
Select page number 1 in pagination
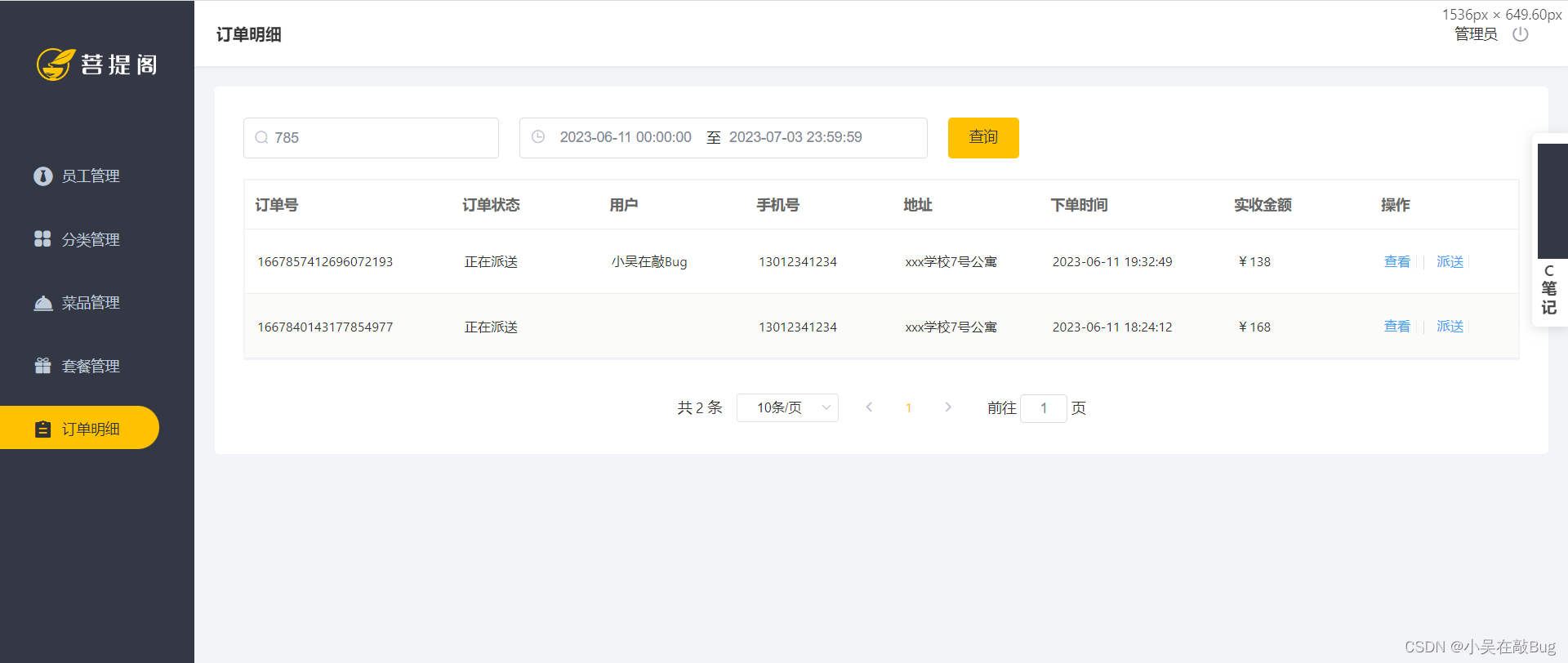pos(908,407)
